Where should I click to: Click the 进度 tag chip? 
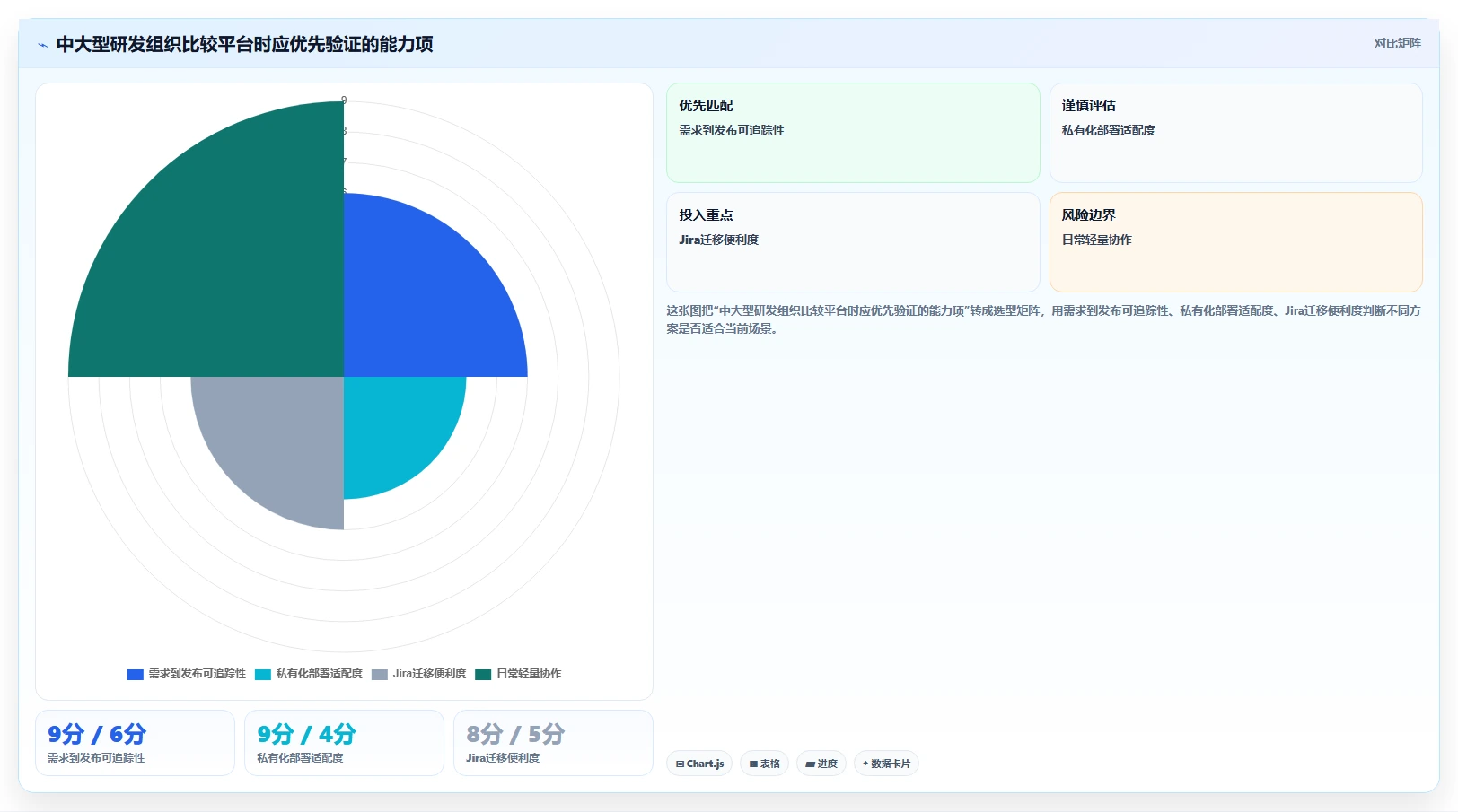click(821, 764)
